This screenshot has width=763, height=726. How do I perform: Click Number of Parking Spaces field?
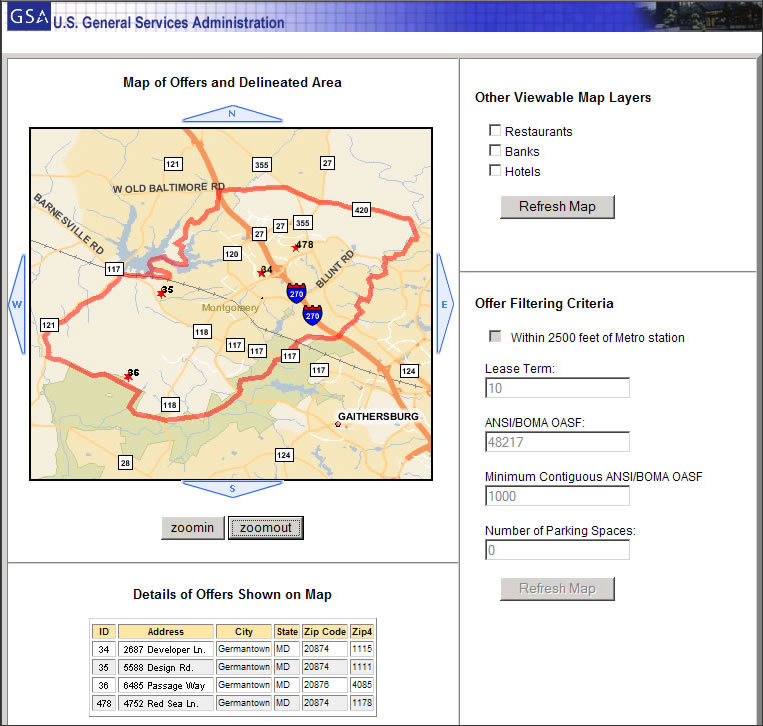[557, 550]
